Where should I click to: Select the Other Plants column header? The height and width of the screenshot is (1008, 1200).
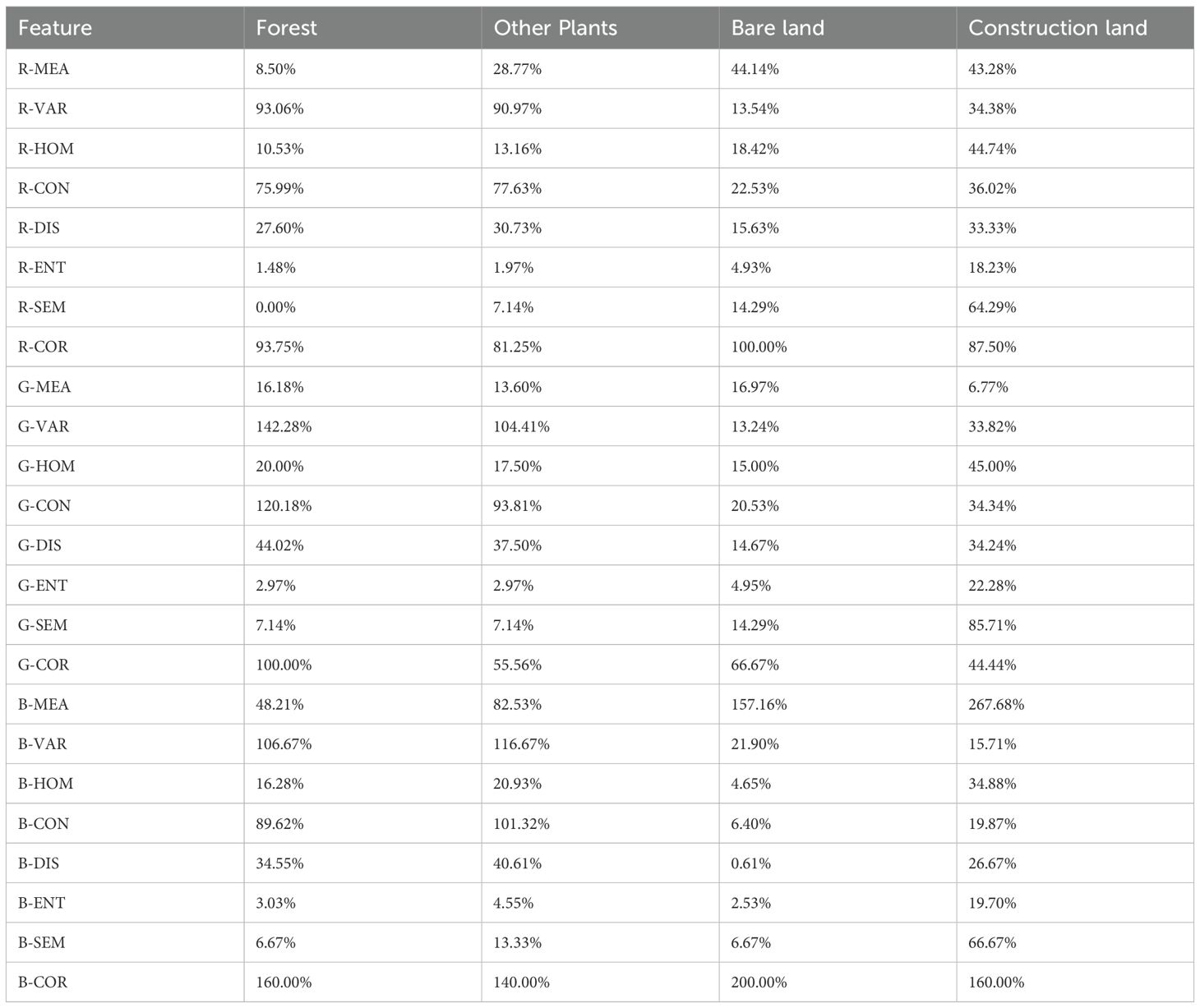(555, 28)
